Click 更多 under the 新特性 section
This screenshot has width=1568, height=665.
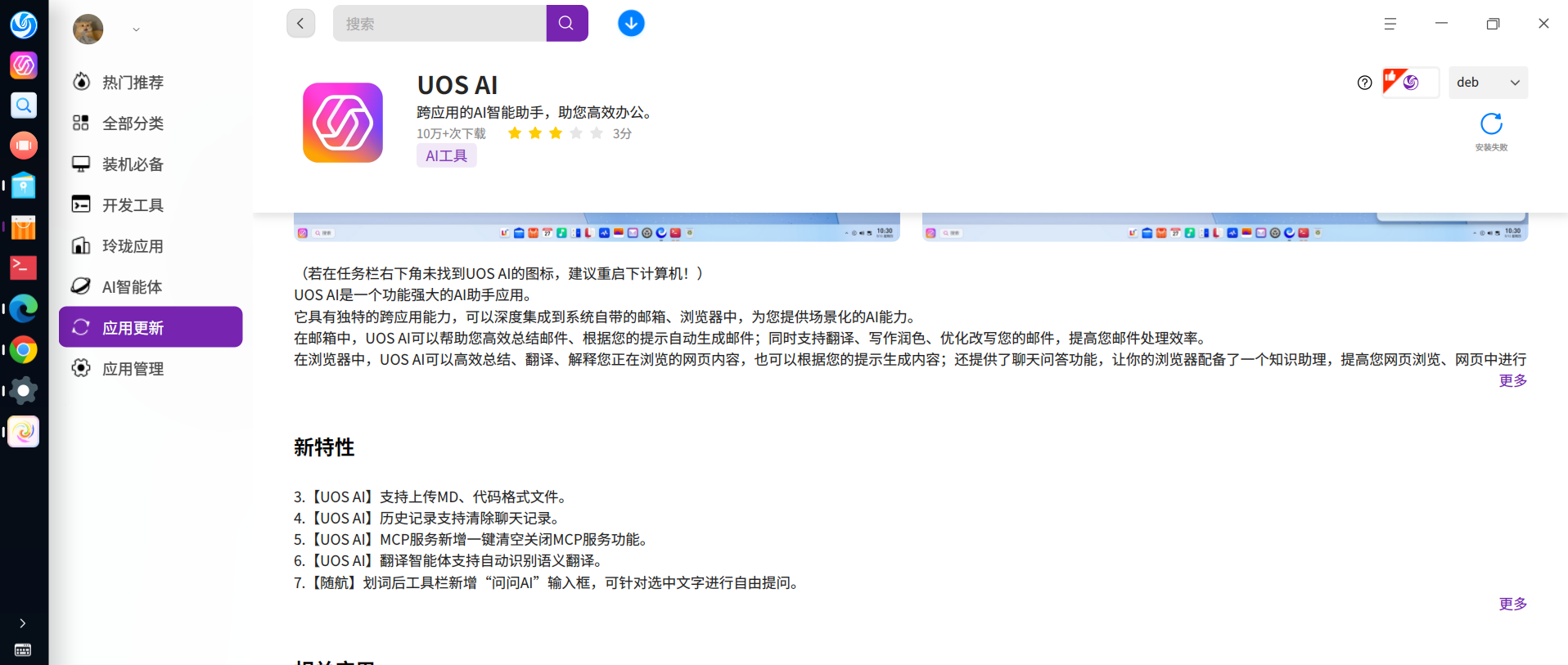click(x=1512, y=604)
